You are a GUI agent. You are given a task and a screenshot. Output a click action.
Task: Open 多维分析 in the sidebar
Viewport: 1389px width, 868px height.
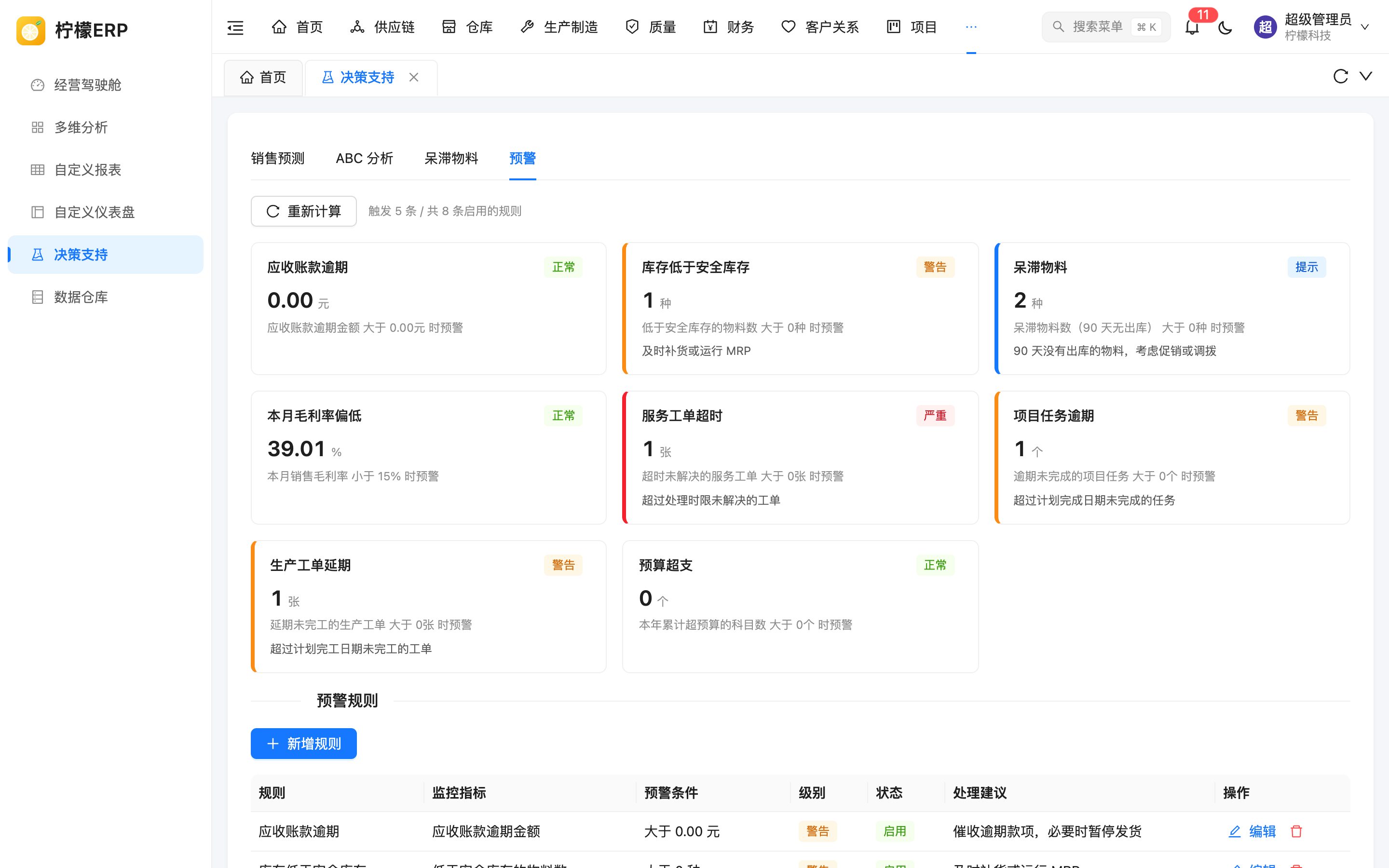pos(106,127)
